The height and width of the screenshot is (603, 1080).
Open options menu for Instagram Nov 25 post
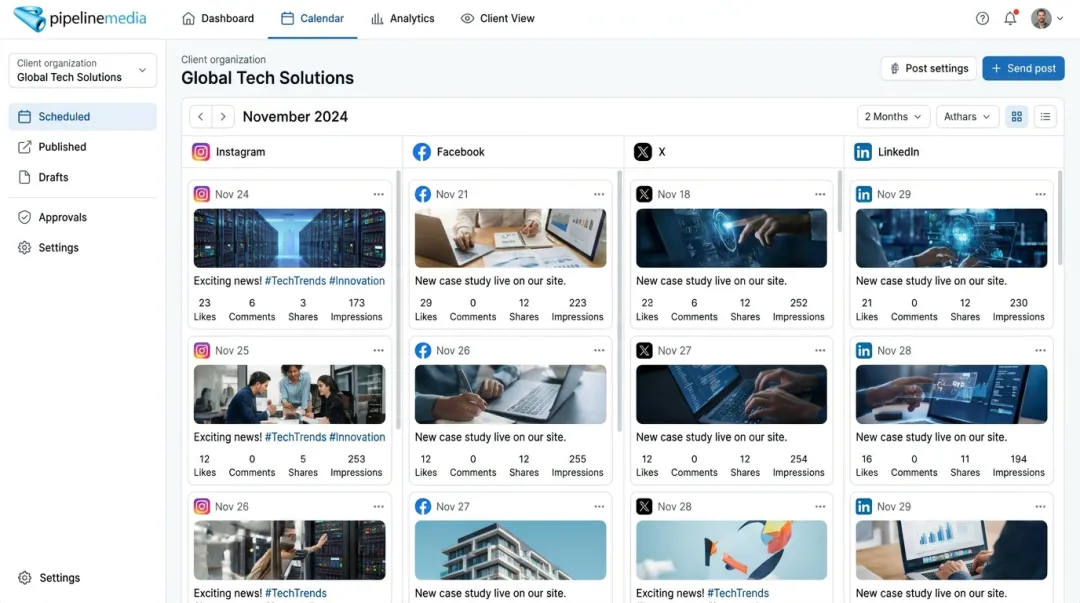point(378,350)
